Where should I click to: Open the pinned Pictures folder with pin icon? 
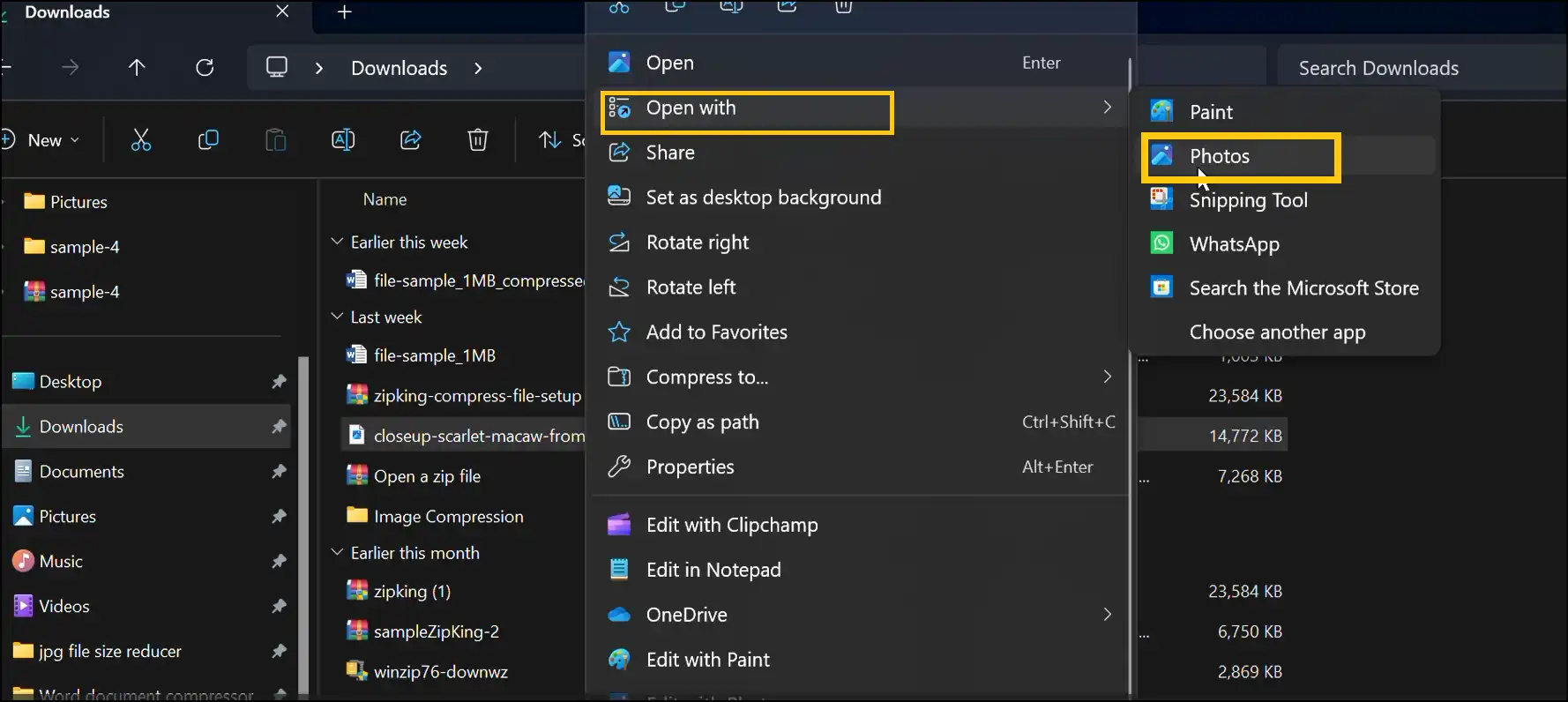coord(146,517)
